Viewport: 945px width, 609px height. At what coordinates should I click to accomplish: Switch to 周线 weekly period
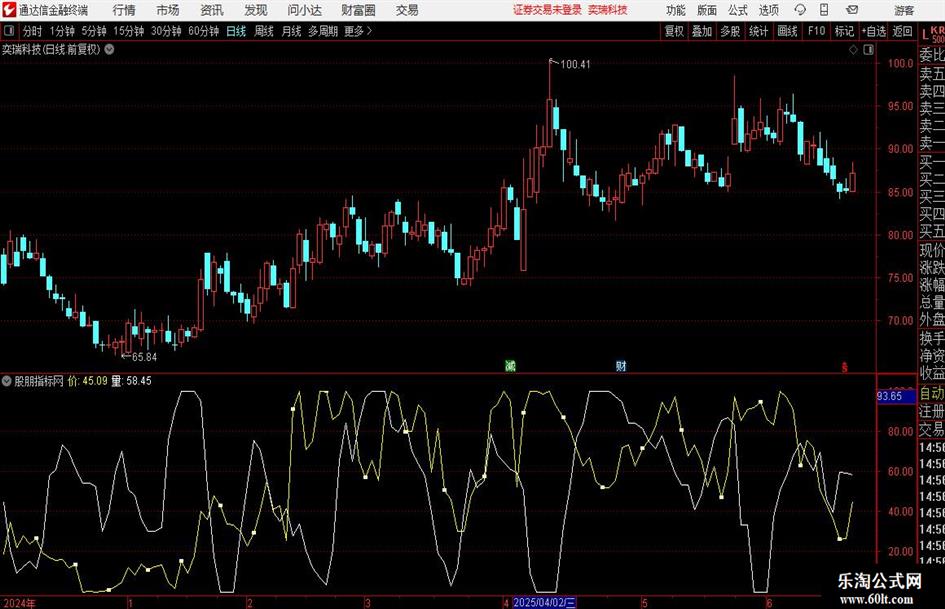pos(264,31)
